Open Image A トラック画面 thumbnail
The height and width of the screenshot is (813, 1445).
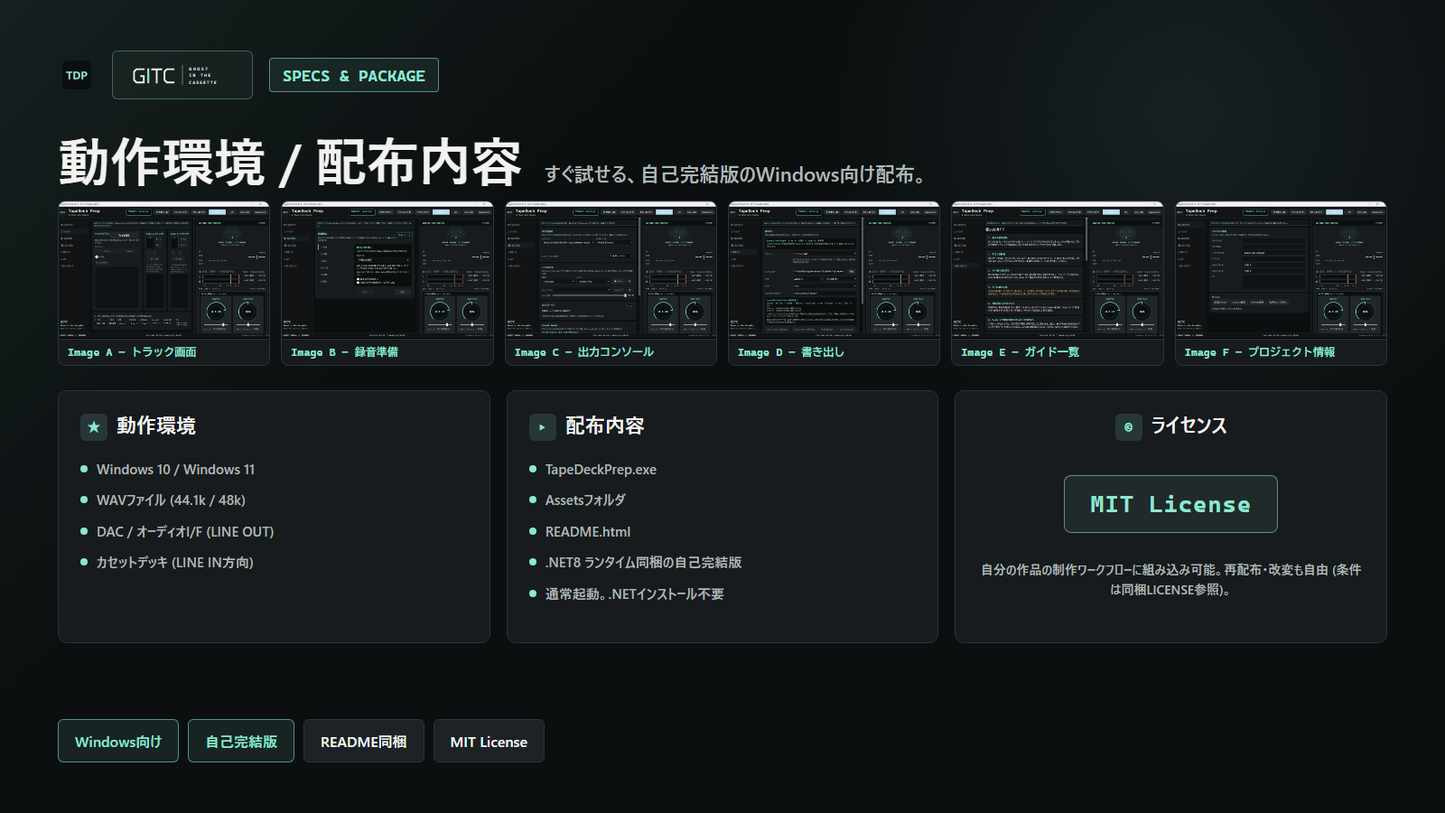[x=164, y=283]
